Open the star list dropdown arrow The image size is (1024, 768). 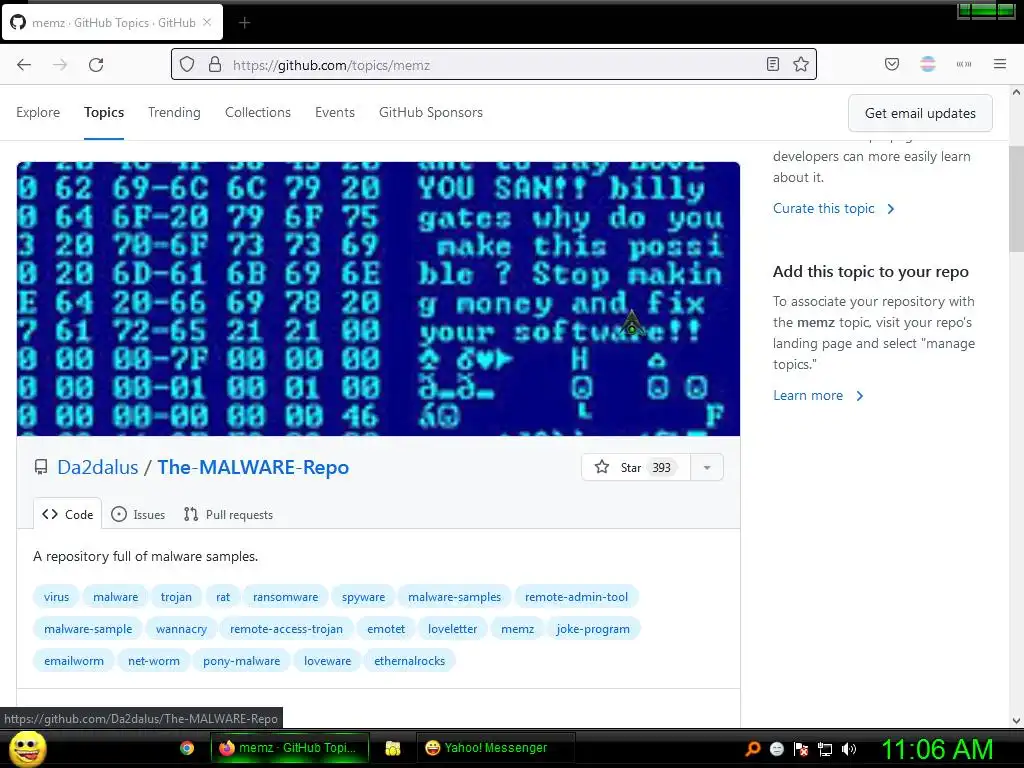[707, 468]
